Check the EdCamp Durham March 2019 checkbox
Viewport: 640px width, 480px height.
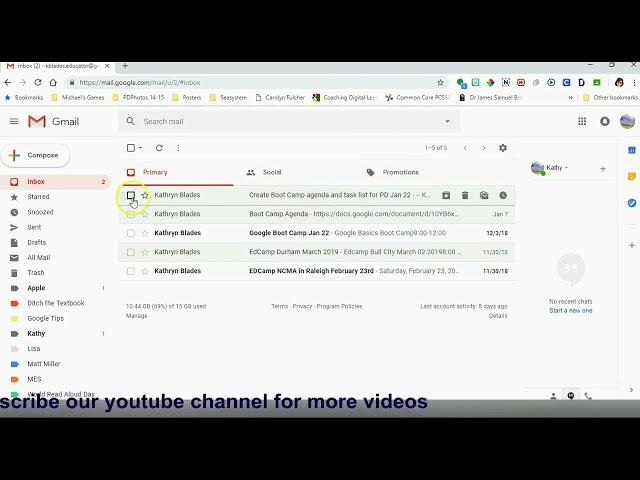[131, 252]
